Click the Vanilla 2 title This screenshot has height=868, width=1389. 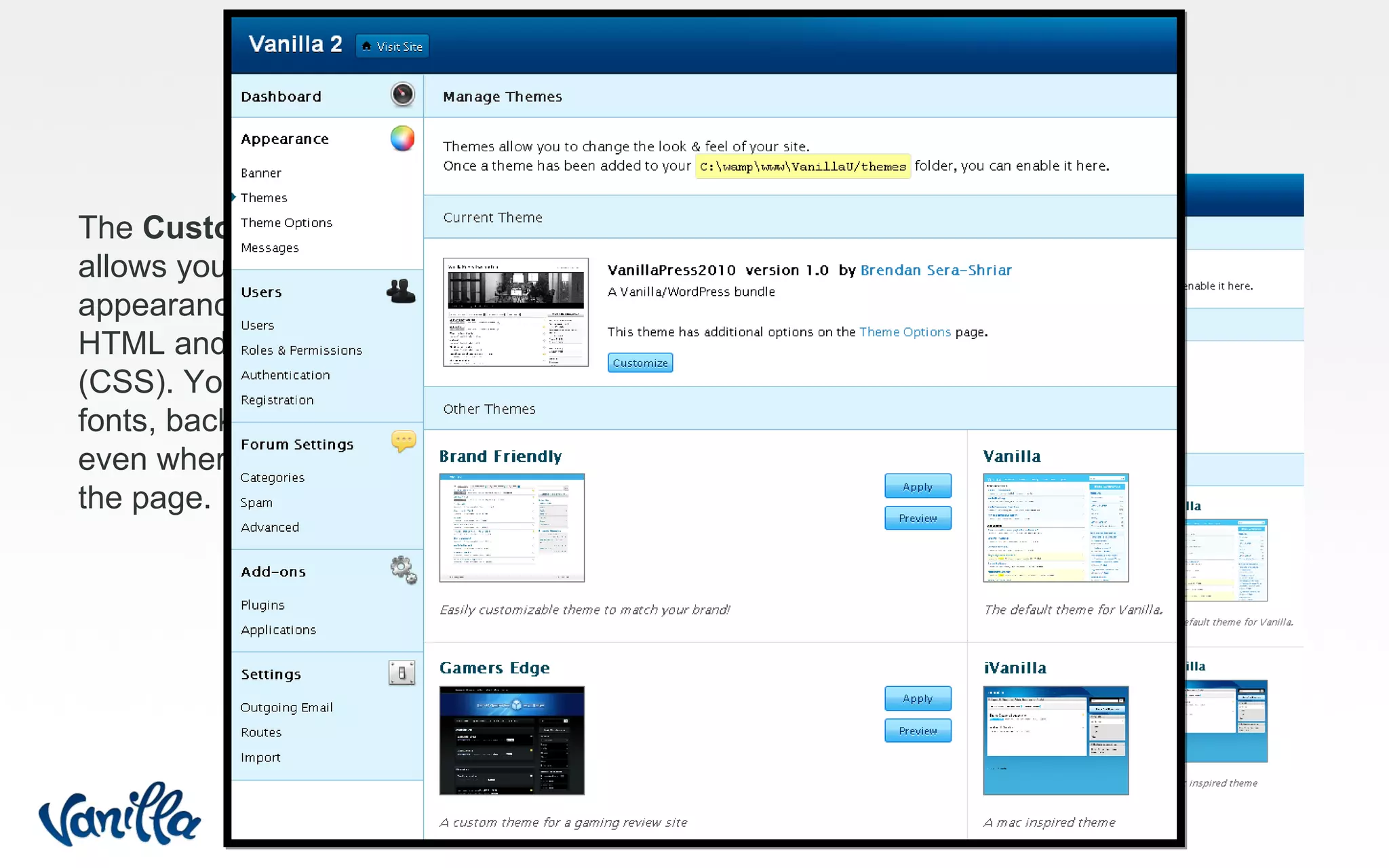pos(295,44)
